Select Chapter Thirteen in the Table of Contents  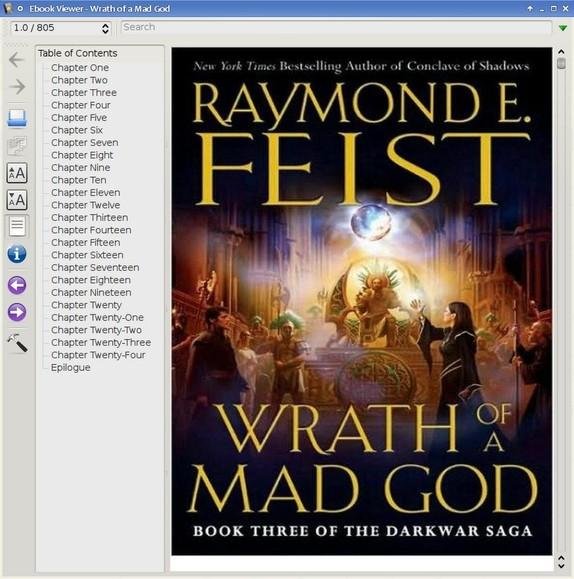click(89, 217)
